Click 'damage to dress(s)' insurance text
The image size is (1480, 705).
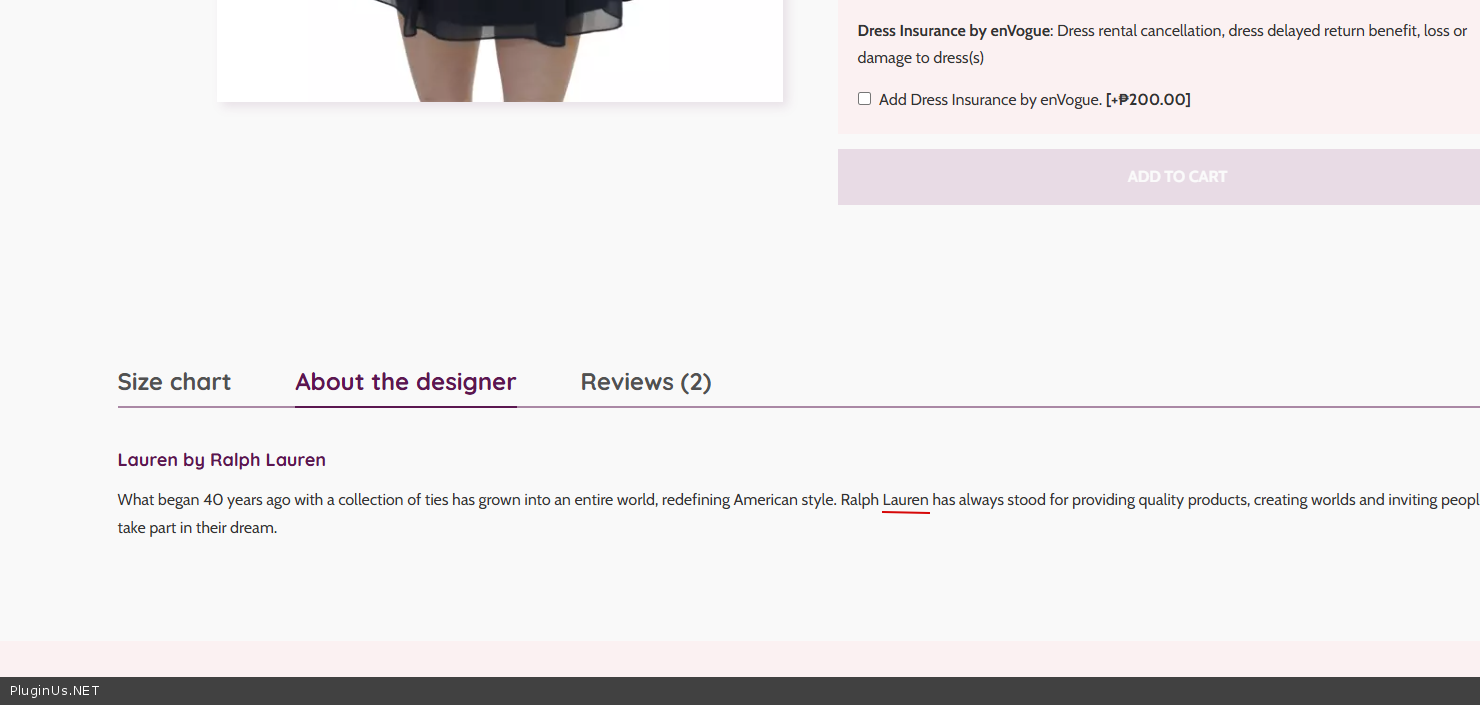click(920, 58)
